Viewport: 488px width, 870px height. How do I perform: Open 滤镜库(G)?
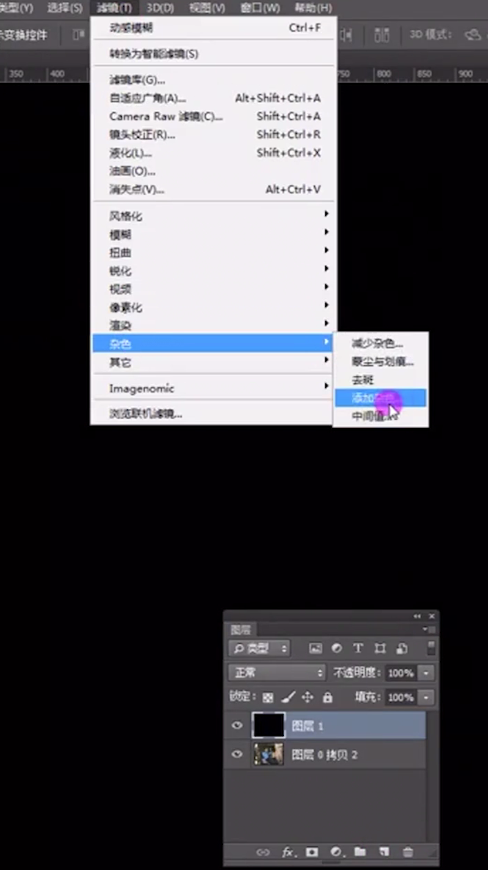(214, 80)
